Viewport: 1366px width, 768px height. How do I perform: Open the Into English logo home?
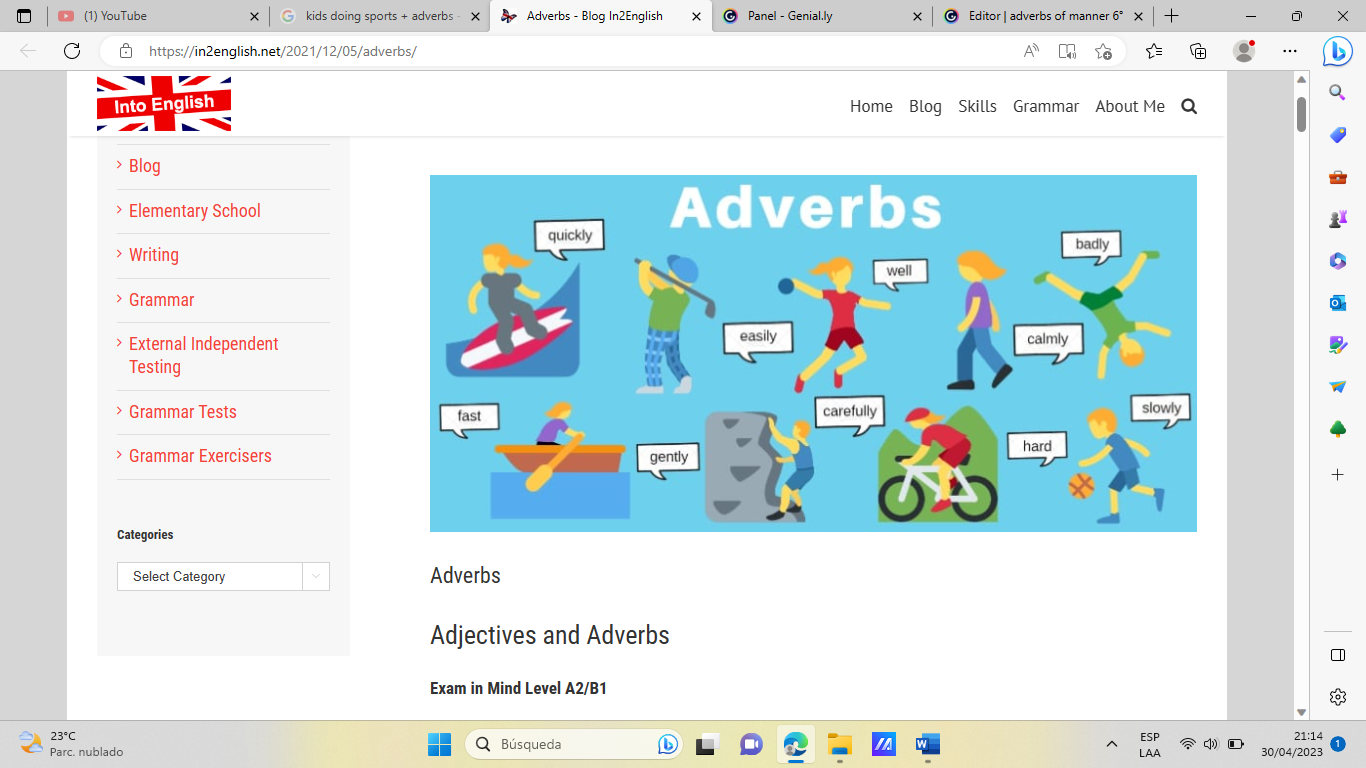click(x=164, y=104)
